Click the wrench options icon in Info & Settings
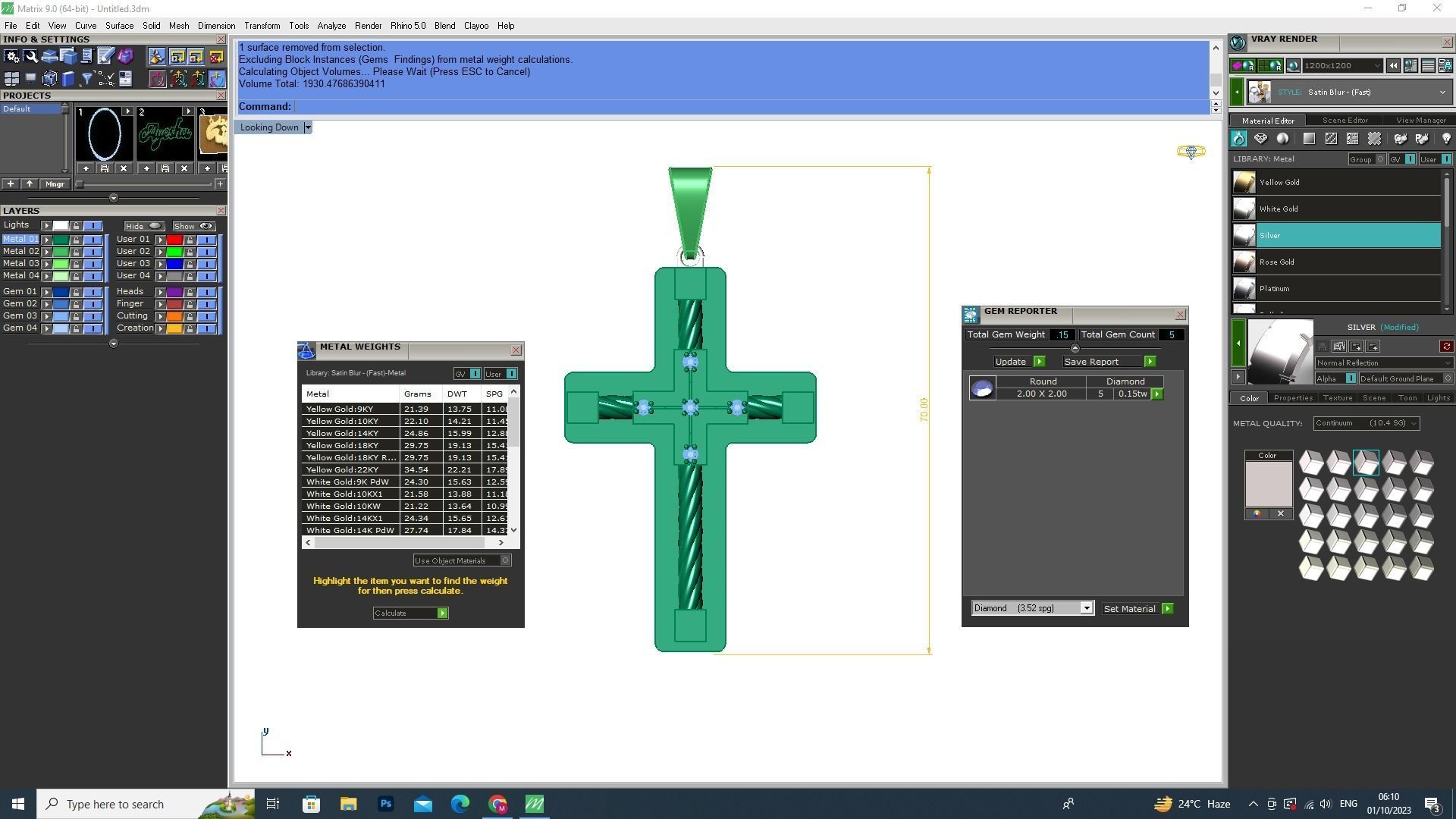 pos(30,56)
